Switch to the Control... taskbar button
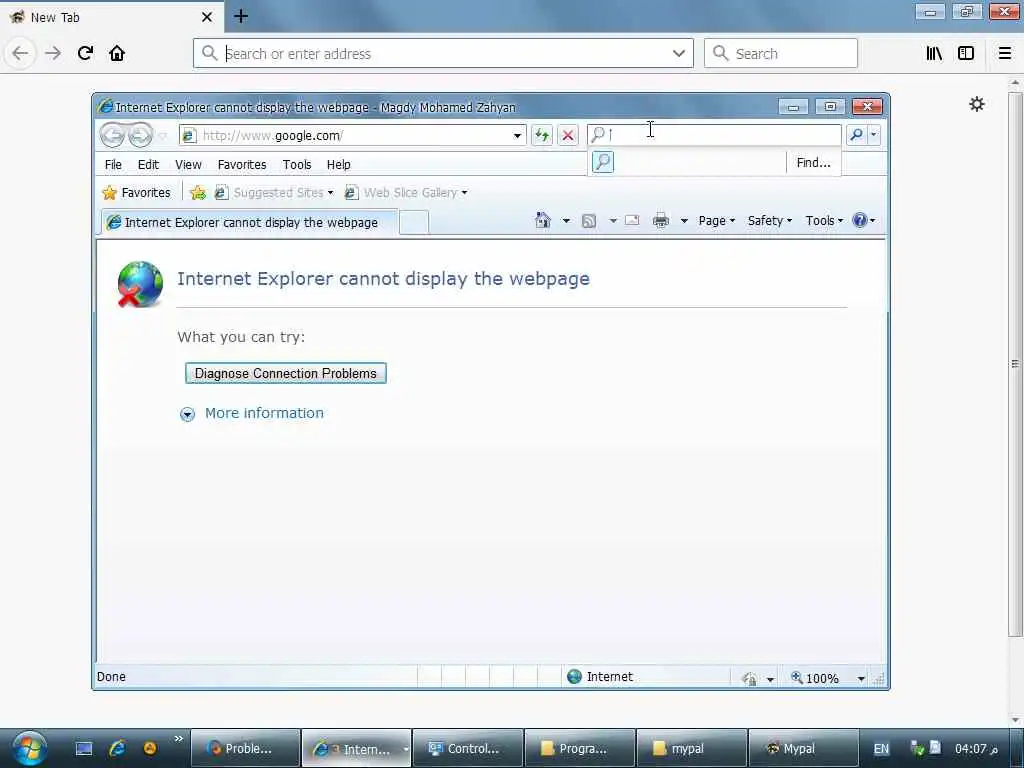1024x768 pixels. [x=468, y=748]
